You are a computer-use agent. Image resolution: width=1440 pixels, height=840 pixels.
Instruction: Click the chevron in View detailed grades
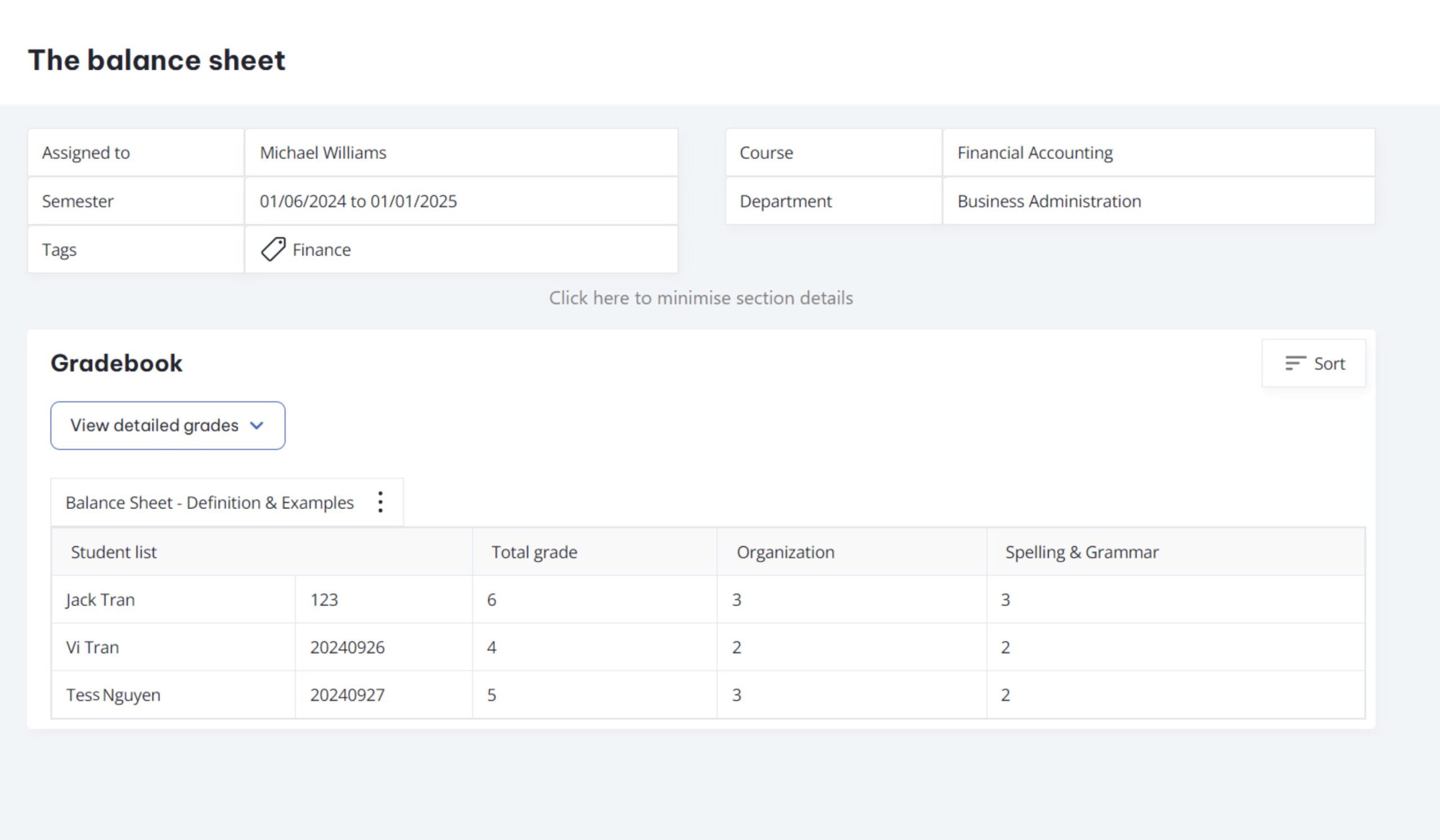(x=257, y=426)
